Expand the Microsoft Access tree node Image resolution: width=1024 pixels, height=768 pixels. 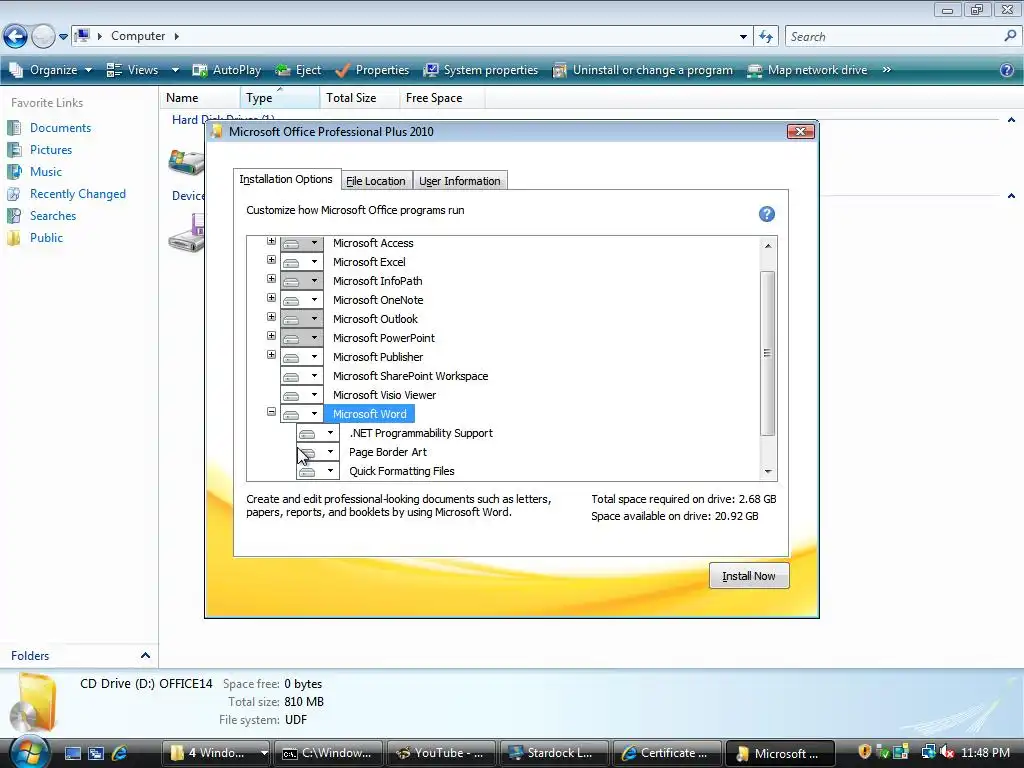[x=271, y=241]
